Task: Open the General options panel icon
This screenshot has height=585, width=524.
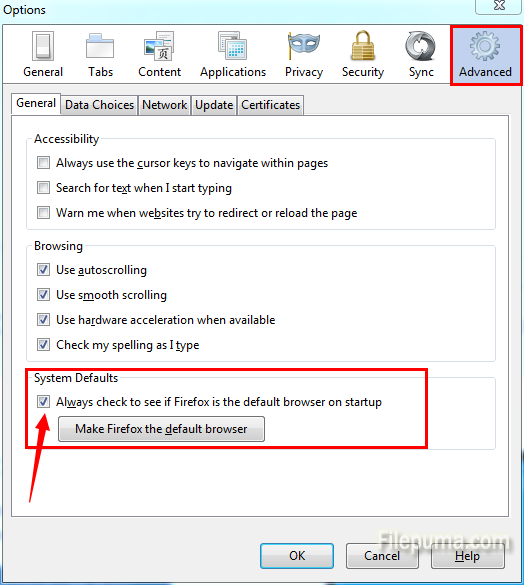Action: (43, 54)
